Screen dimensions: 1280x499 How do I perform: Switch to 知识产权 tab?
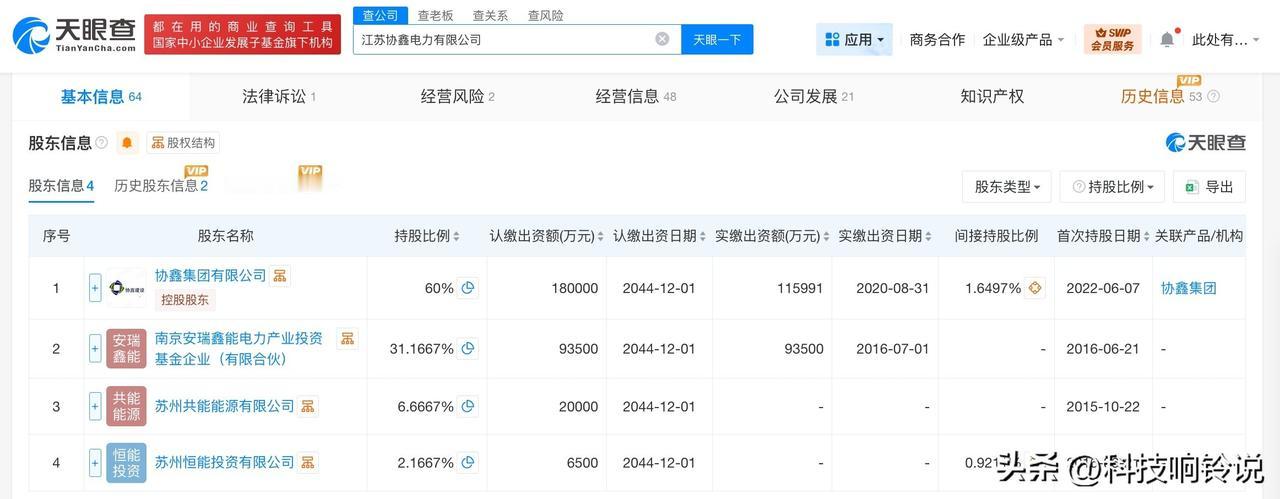(992, 96)
